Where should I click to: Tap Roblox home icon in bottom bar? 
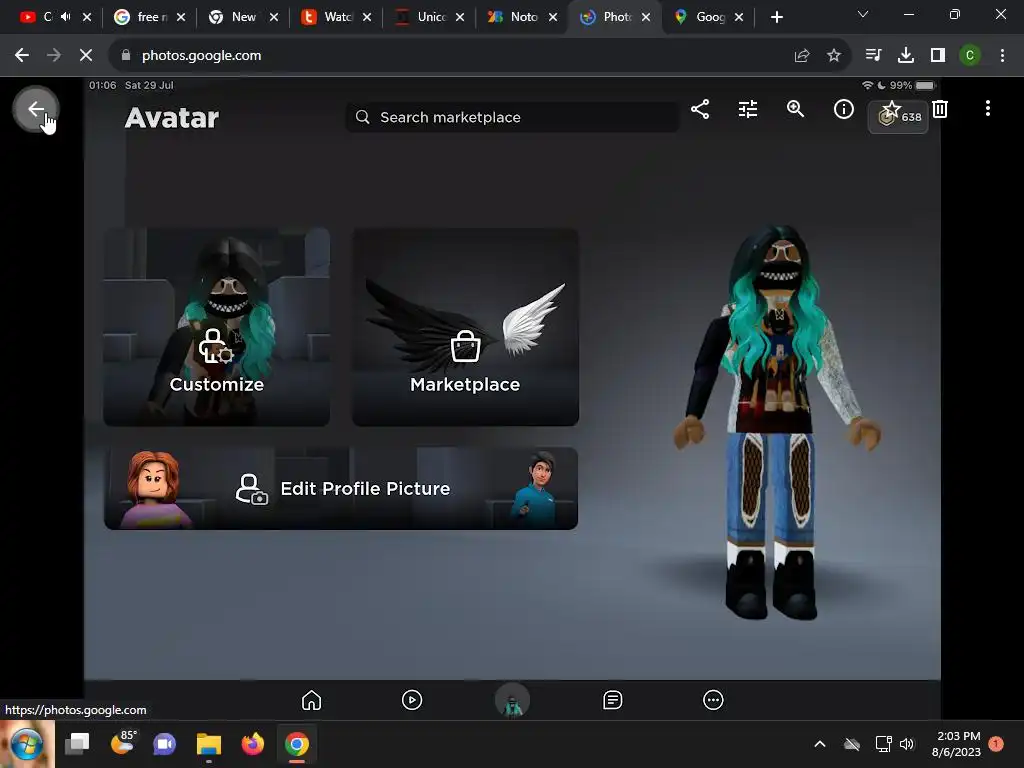pos(312,700)
